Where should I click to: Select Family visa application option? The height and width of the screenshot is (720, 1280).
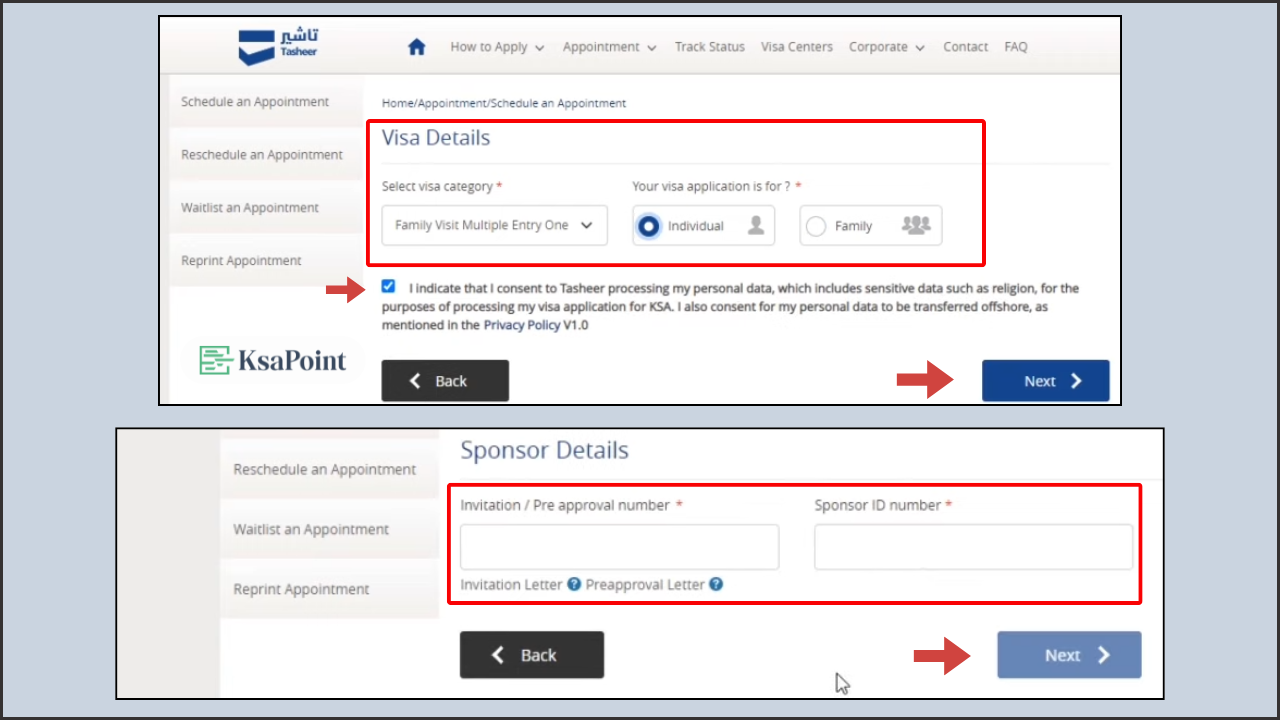point(870,226)
